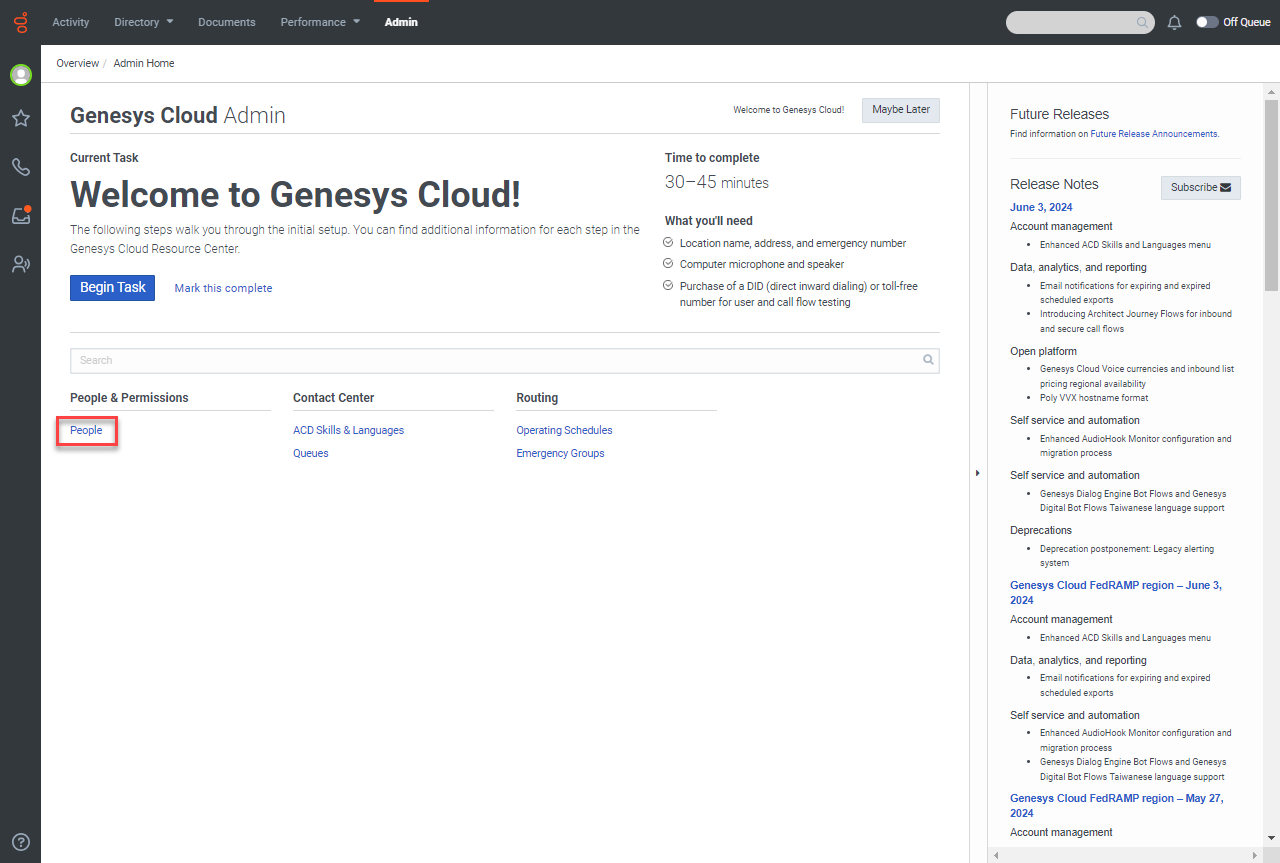1280x863 pixels.
Task: Click the 'Routing' heading
Action: pos(537,398)
